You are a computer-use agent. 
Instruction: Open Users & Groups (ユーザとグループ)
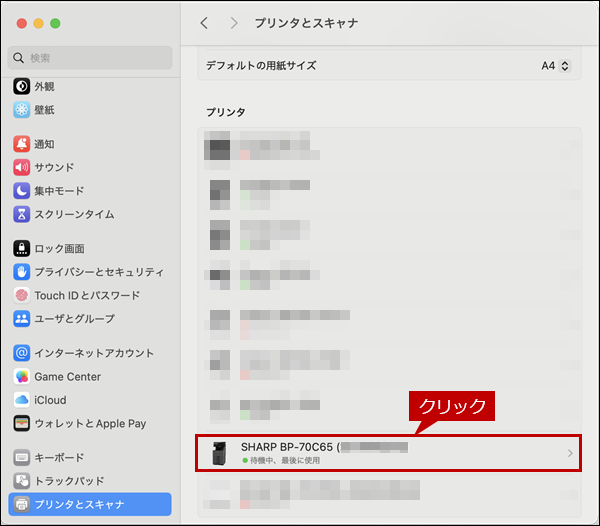[x=74, y=318]
